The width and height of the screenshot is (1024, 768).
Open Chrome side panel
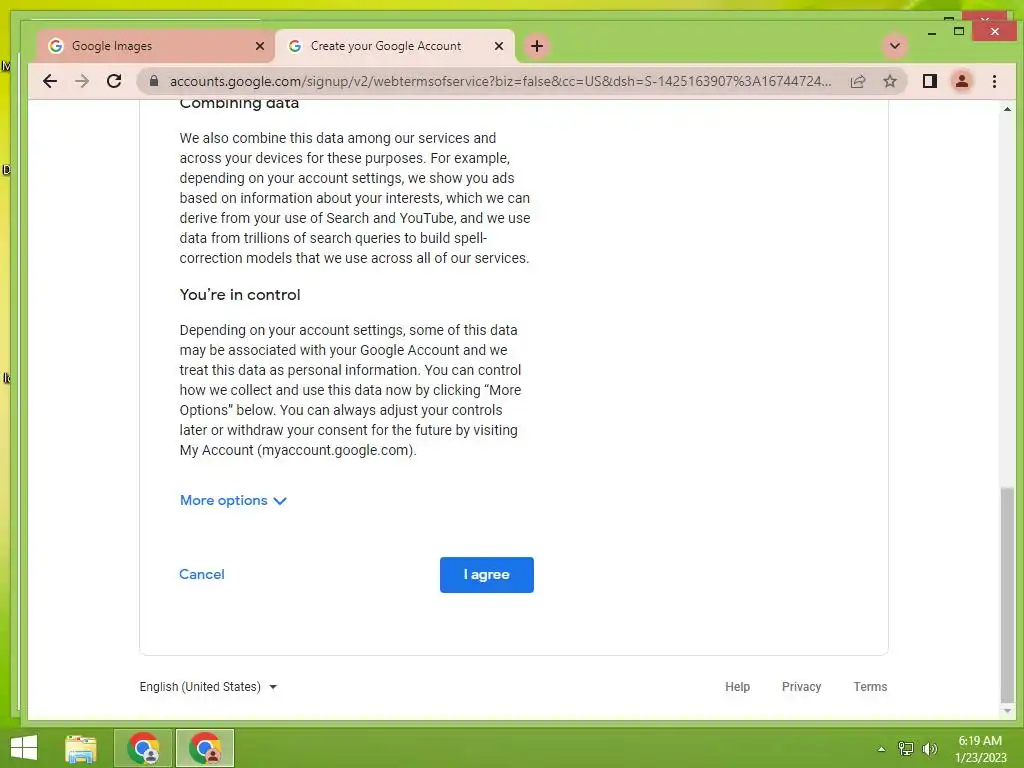coord(929,81)
